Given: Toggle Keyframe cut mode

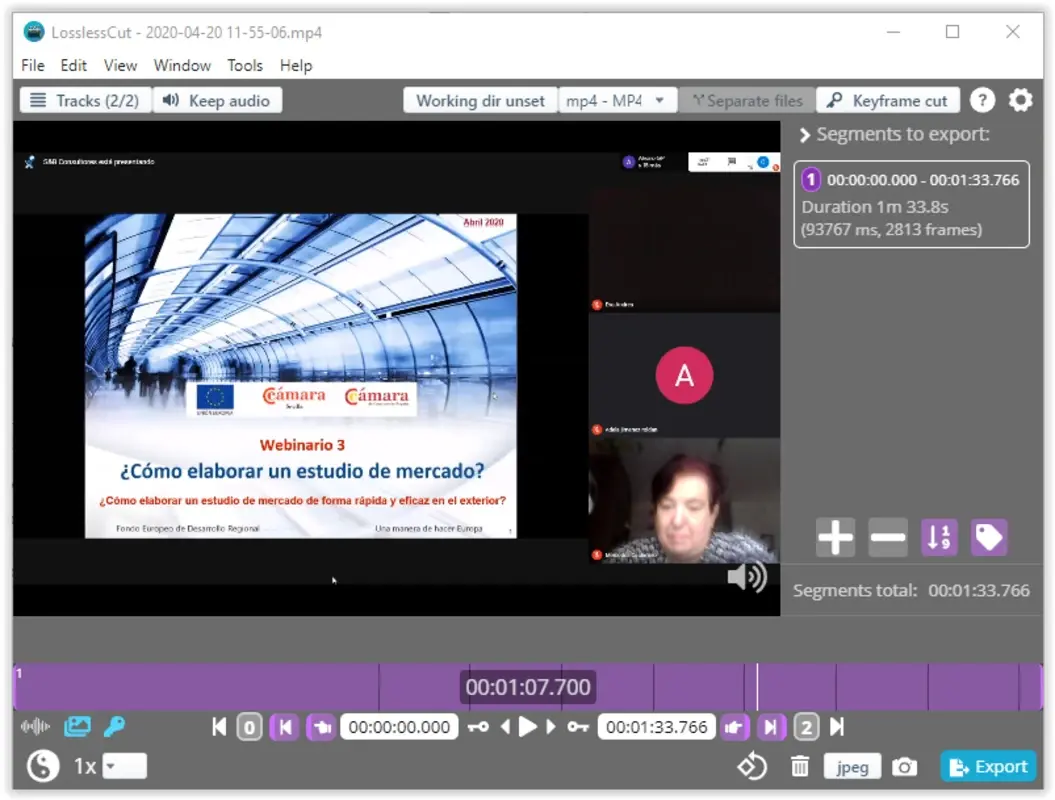Looking at the screenshot, I should point(888,100).
